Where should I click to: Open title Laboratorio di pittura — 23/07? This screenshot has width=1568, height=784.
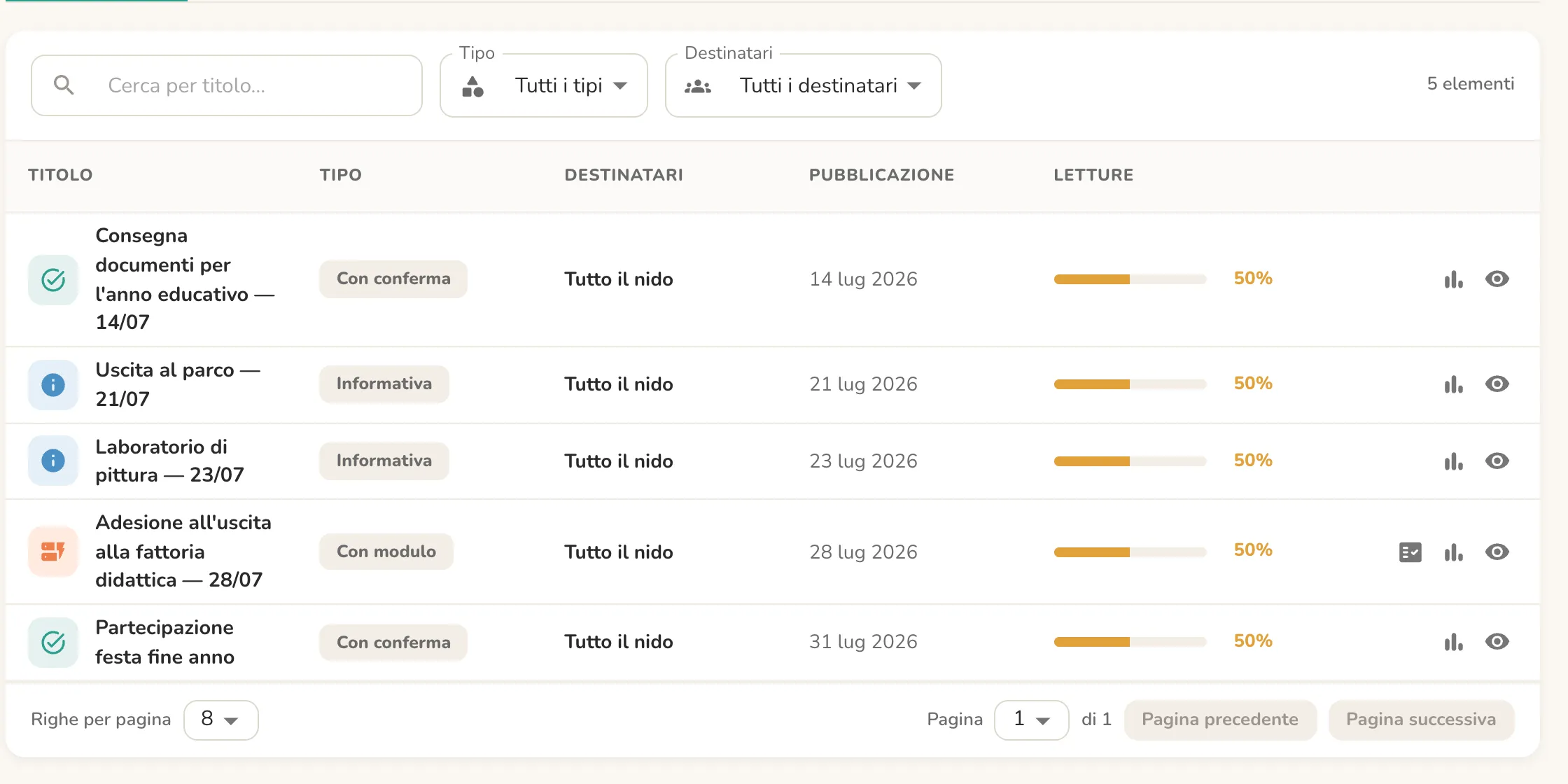(169, 461)
